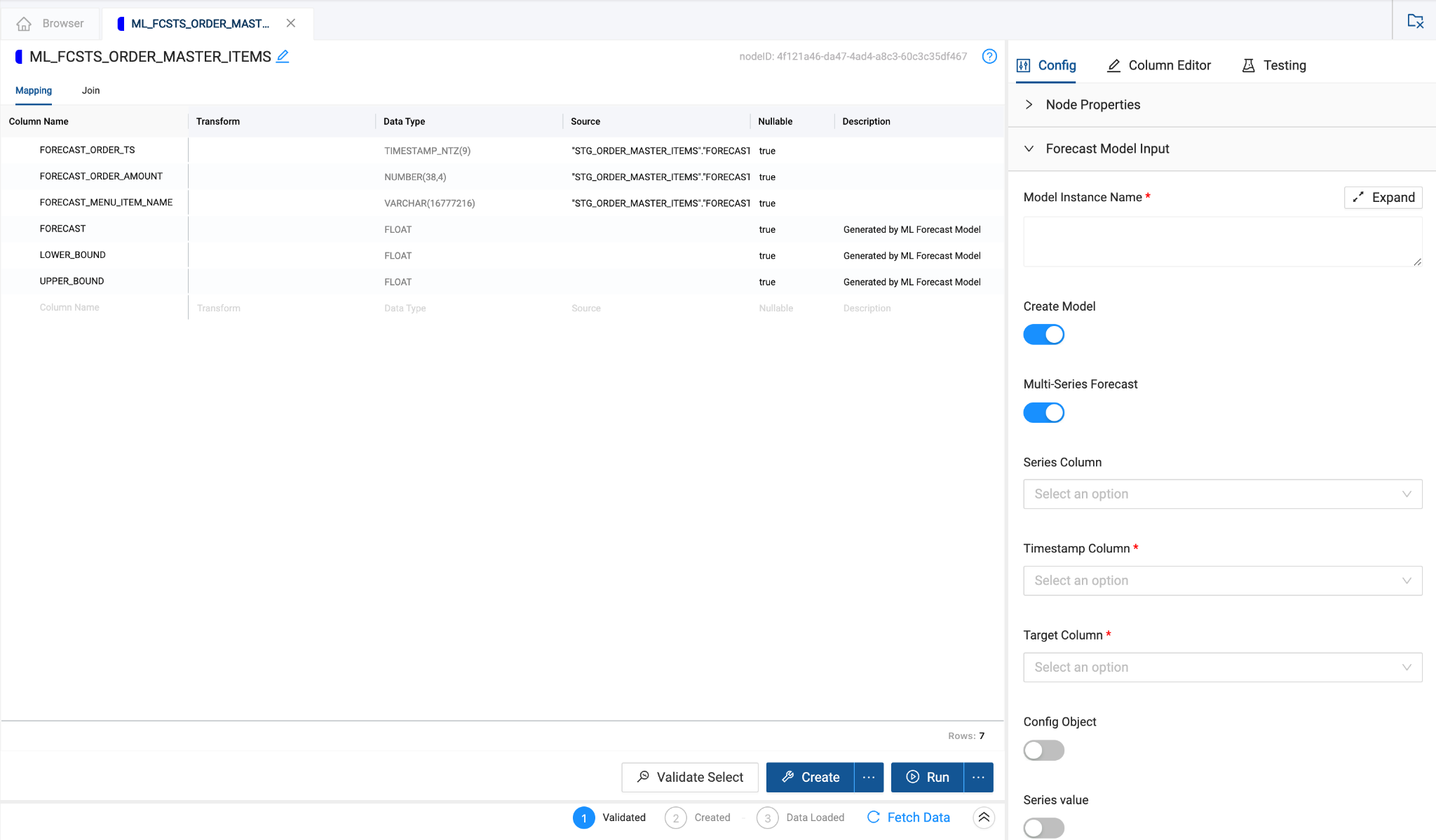Collapse bottom panel with double chevron
Viewport: 1436px width, 840px height.
[x=984, y=817]
